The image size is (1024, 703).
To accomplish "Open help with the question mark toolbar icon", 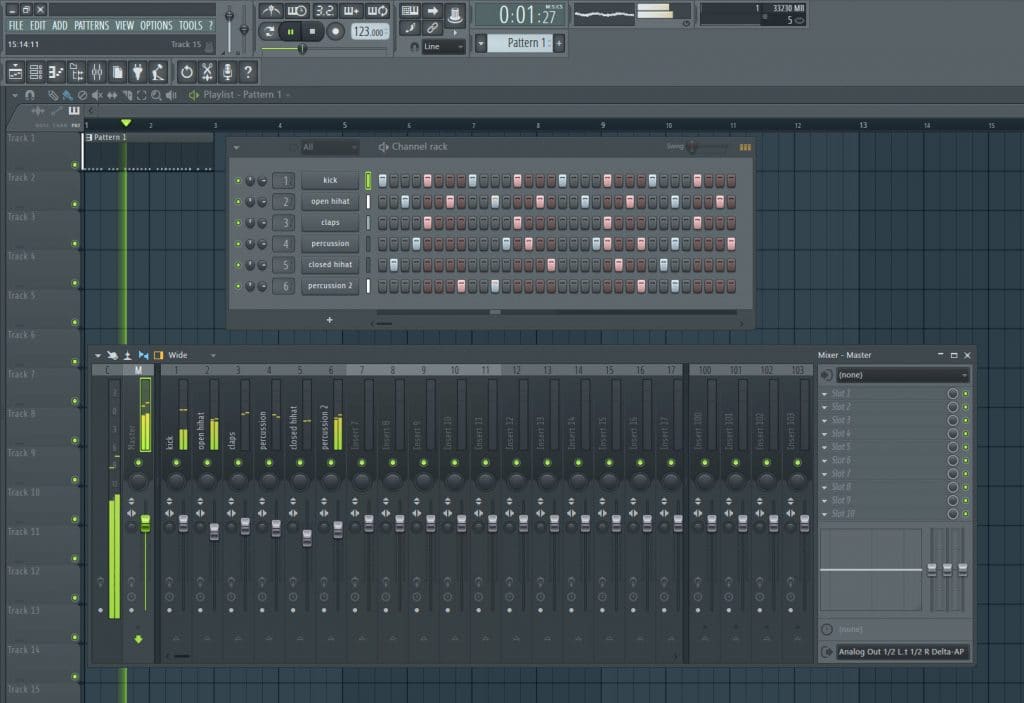I will (x=248, y=72).
